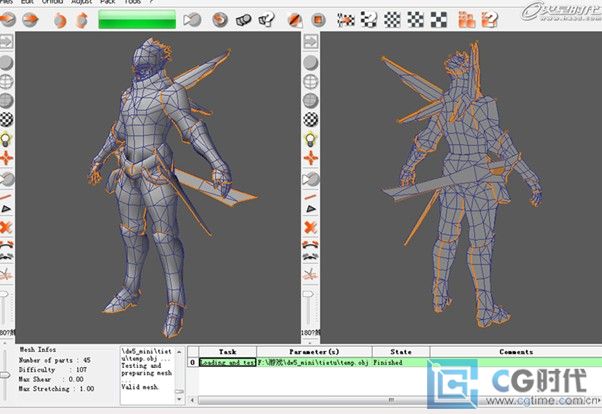This screenshot has width=602, height=414.
Task: Click the black cylinder unfold icon
Action: click(x=243, y=20)
